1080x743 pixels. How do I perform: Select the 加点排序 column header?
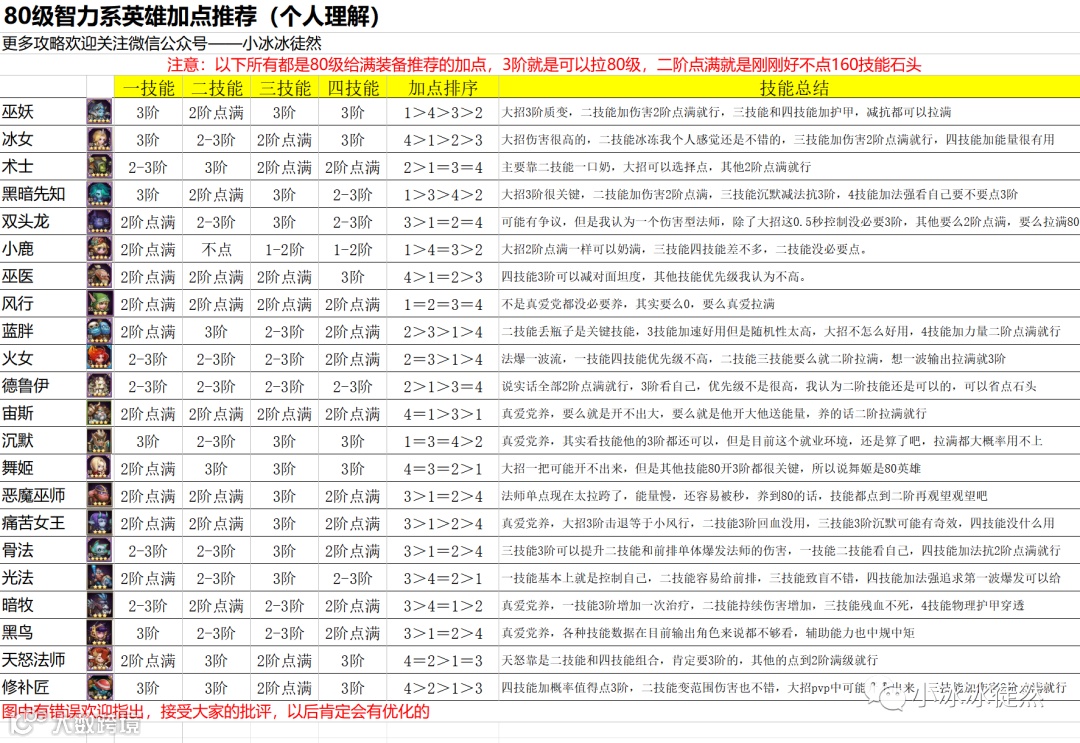click(443, 87)
